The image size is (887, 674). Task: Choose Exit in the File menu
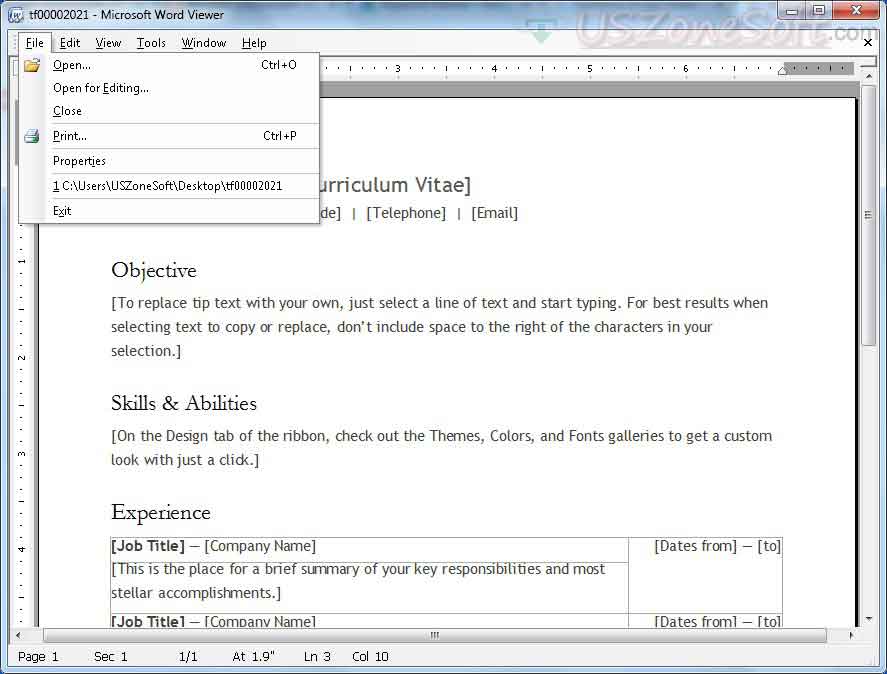coord(169,211)
